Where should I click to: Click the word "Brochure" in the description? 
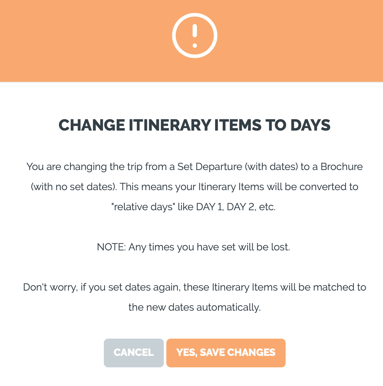tap(342, 167)
